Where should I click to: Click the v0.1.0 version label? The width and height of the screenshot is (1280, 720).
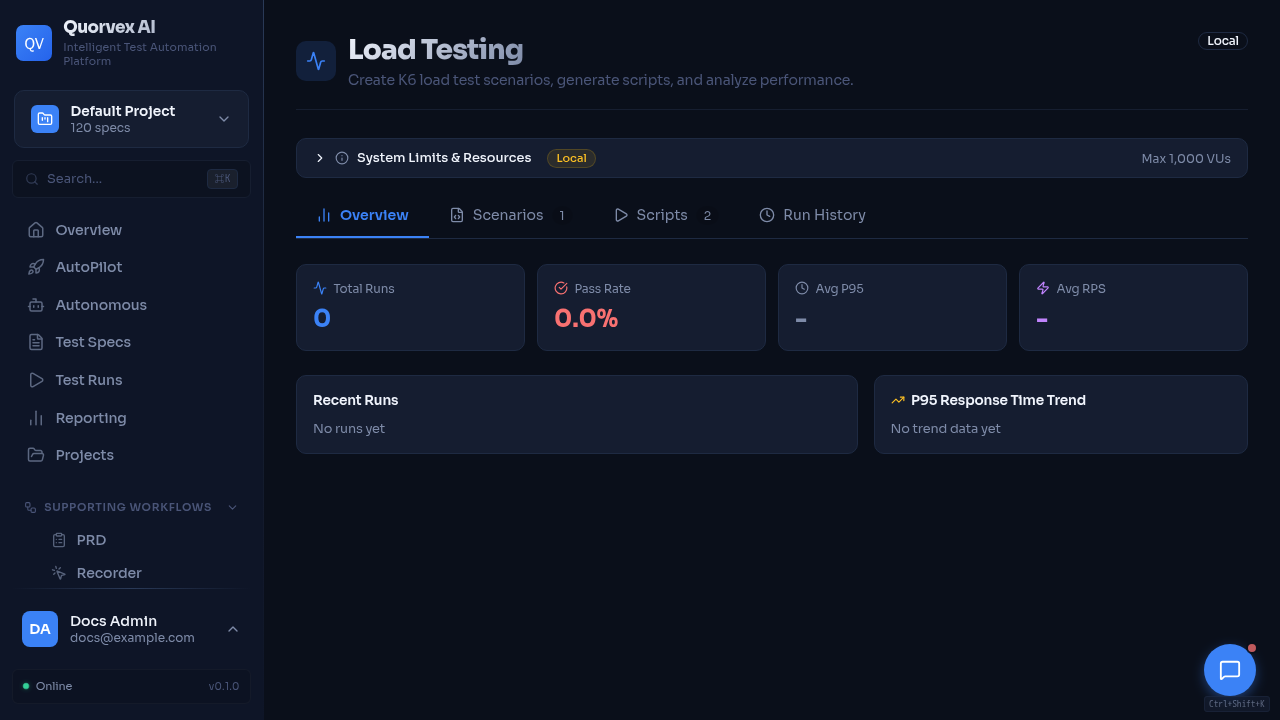[x=224, y=686]
